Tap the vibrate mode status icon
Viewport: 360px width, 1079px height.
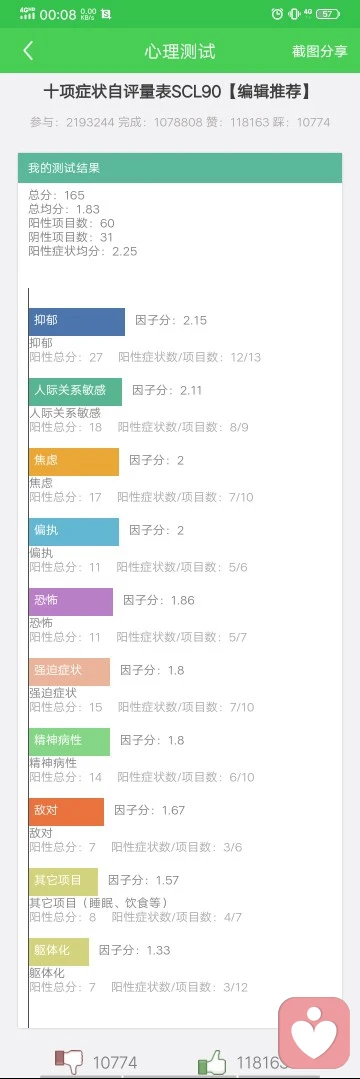294,13
